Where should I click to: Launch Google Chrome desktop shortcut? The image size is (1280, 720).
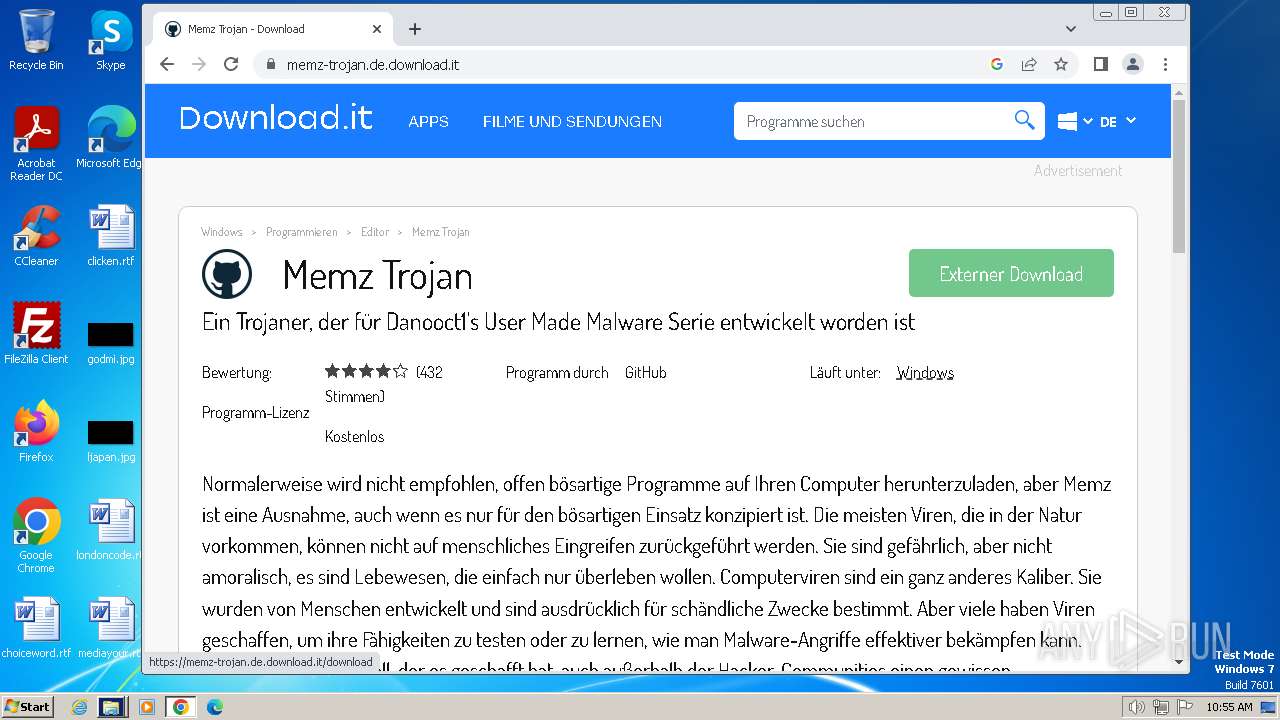[36, 536]
